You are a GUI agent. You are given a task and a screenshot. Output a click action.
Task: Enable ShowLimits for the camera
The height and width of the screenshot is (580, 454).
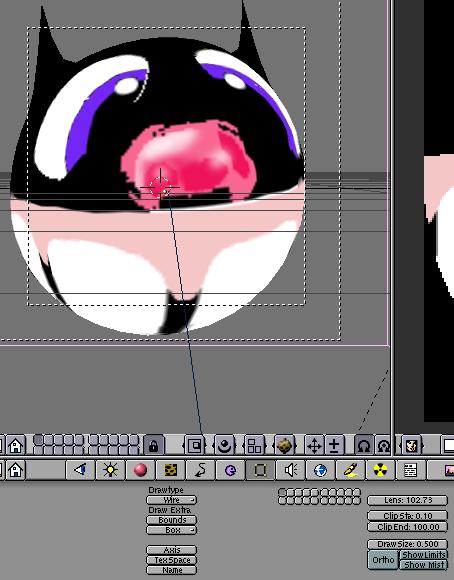424,555
